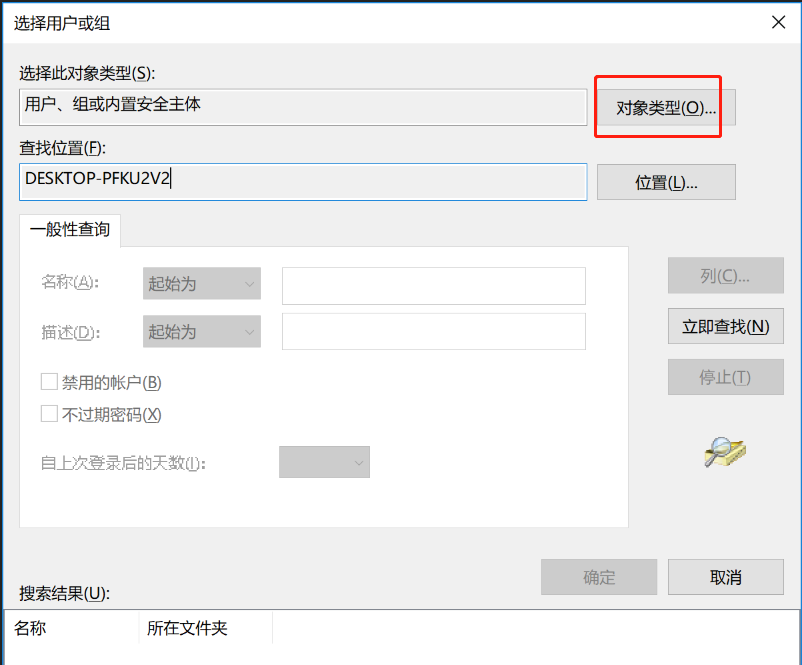Image resolution: width=802 pixels, height=665 pixels.
Task: Expand the 自上次登录后的天数 dropdown
Action: pos(324,462)
